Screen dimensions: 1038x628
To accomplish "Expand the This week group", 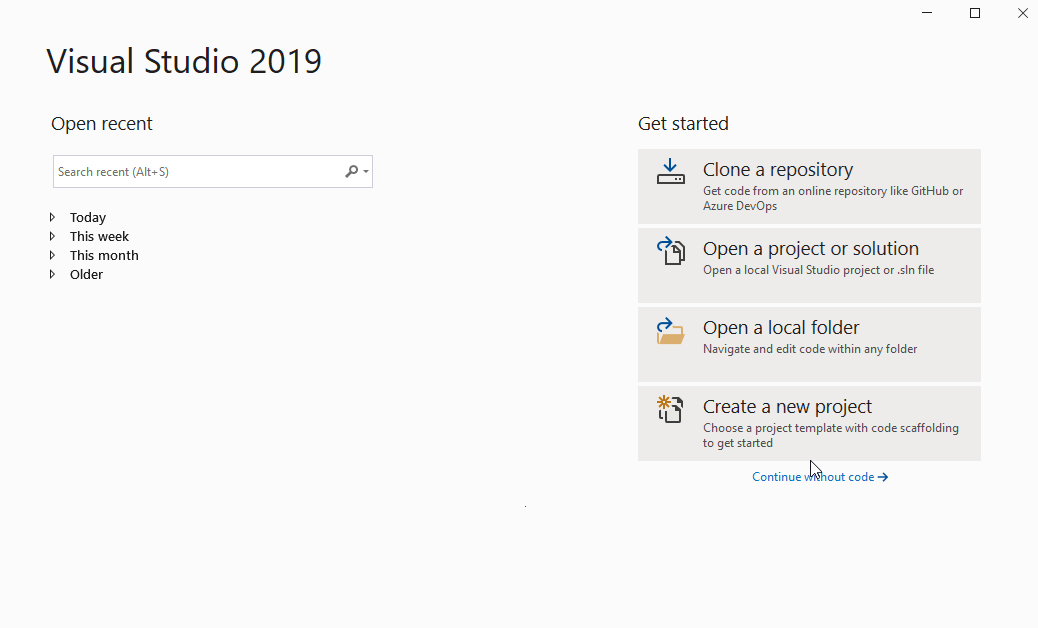I will (x=53, y=236).
